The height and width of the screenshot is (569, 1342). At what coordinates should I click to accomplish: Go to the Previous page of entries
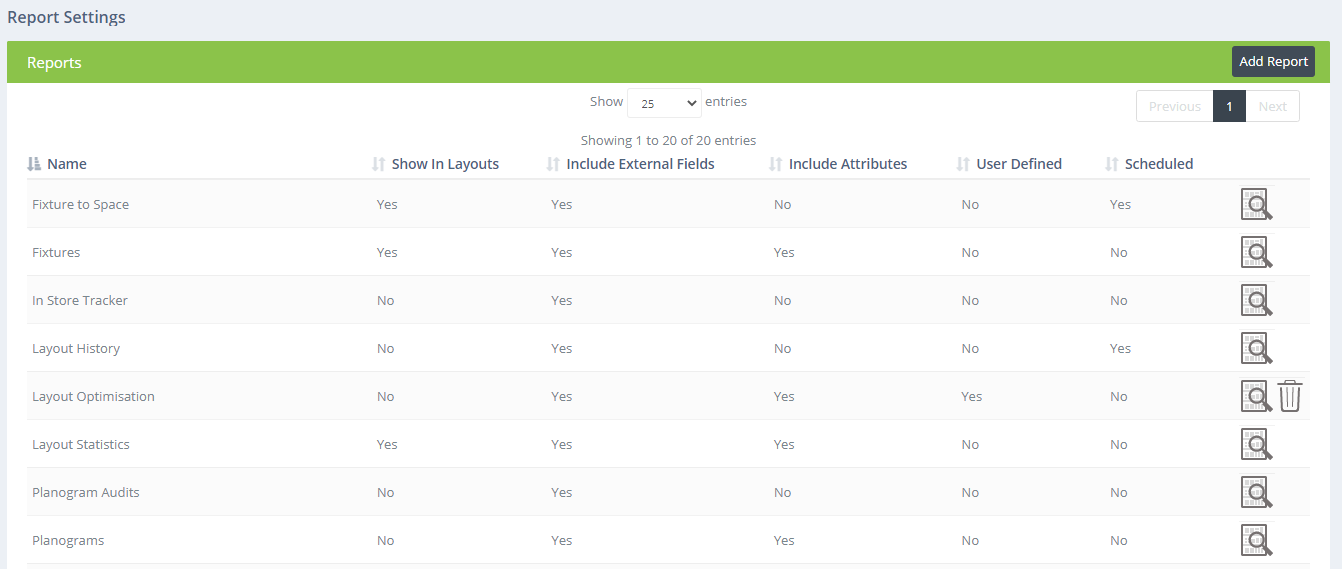coord(1174,106)
